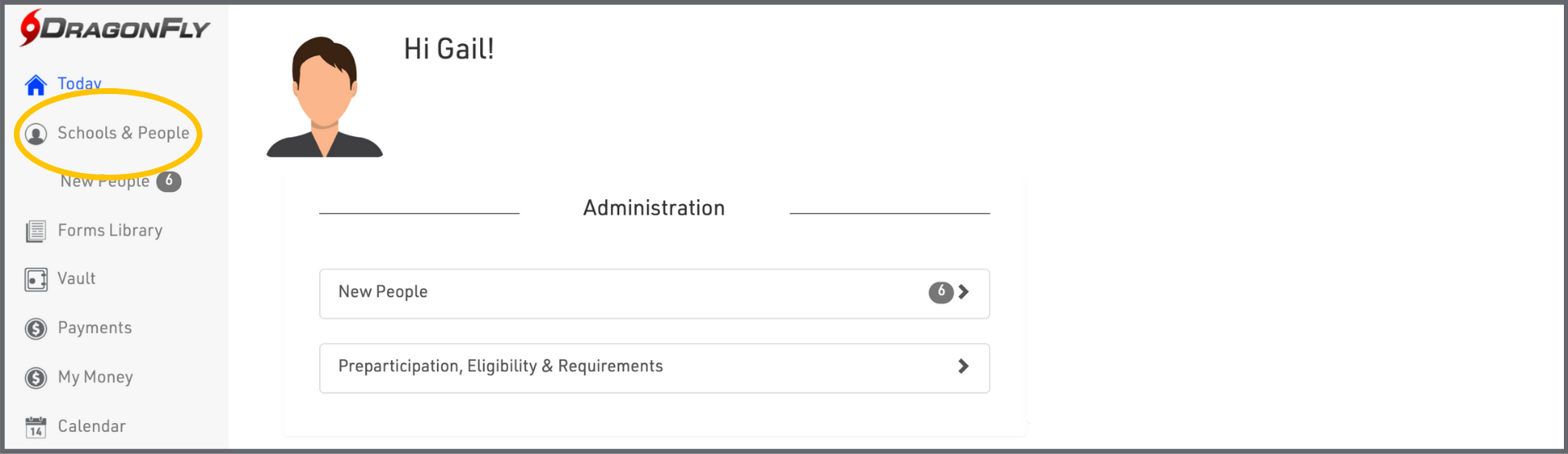Click the Payments dollar icon
The height and width of the screenshot is (454, 1568).
[x=36, y=329]
